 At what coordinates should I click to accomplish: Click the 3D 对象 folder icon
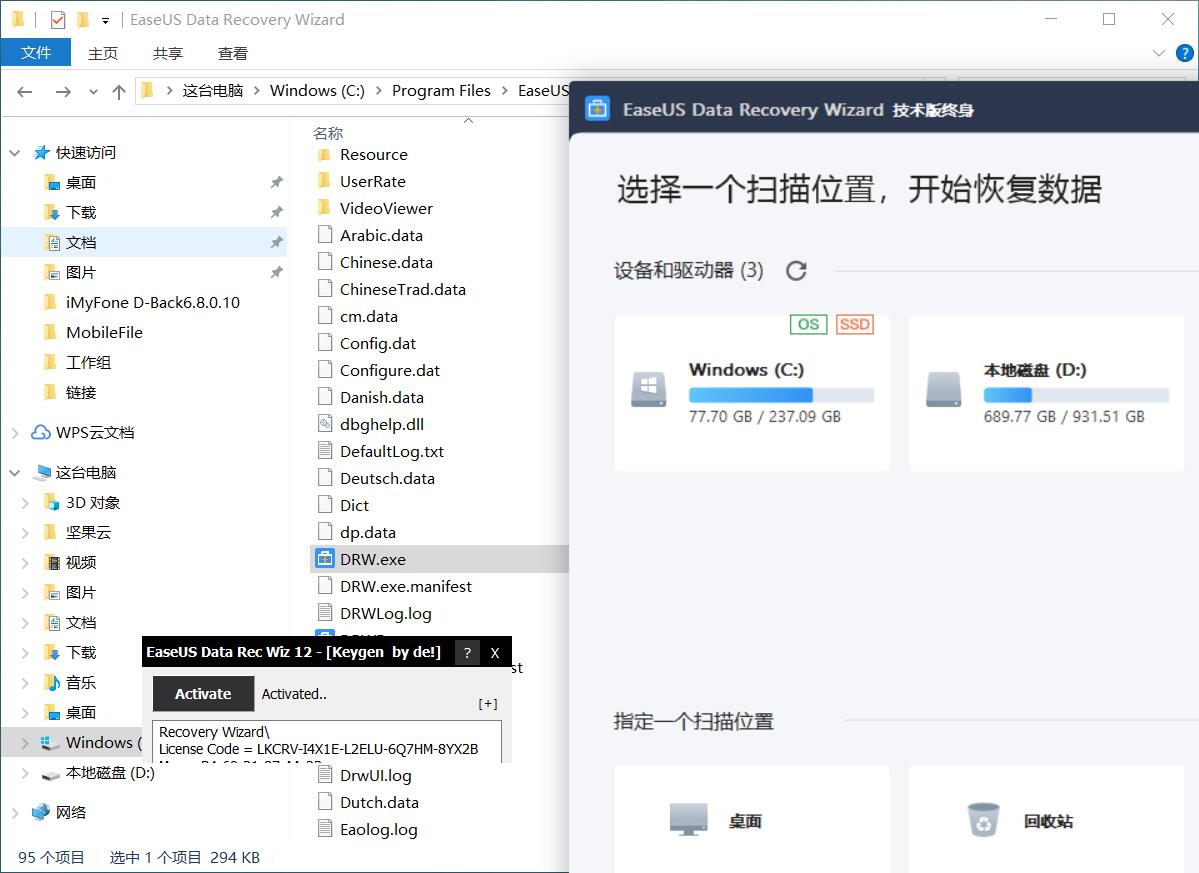(52, 502)
